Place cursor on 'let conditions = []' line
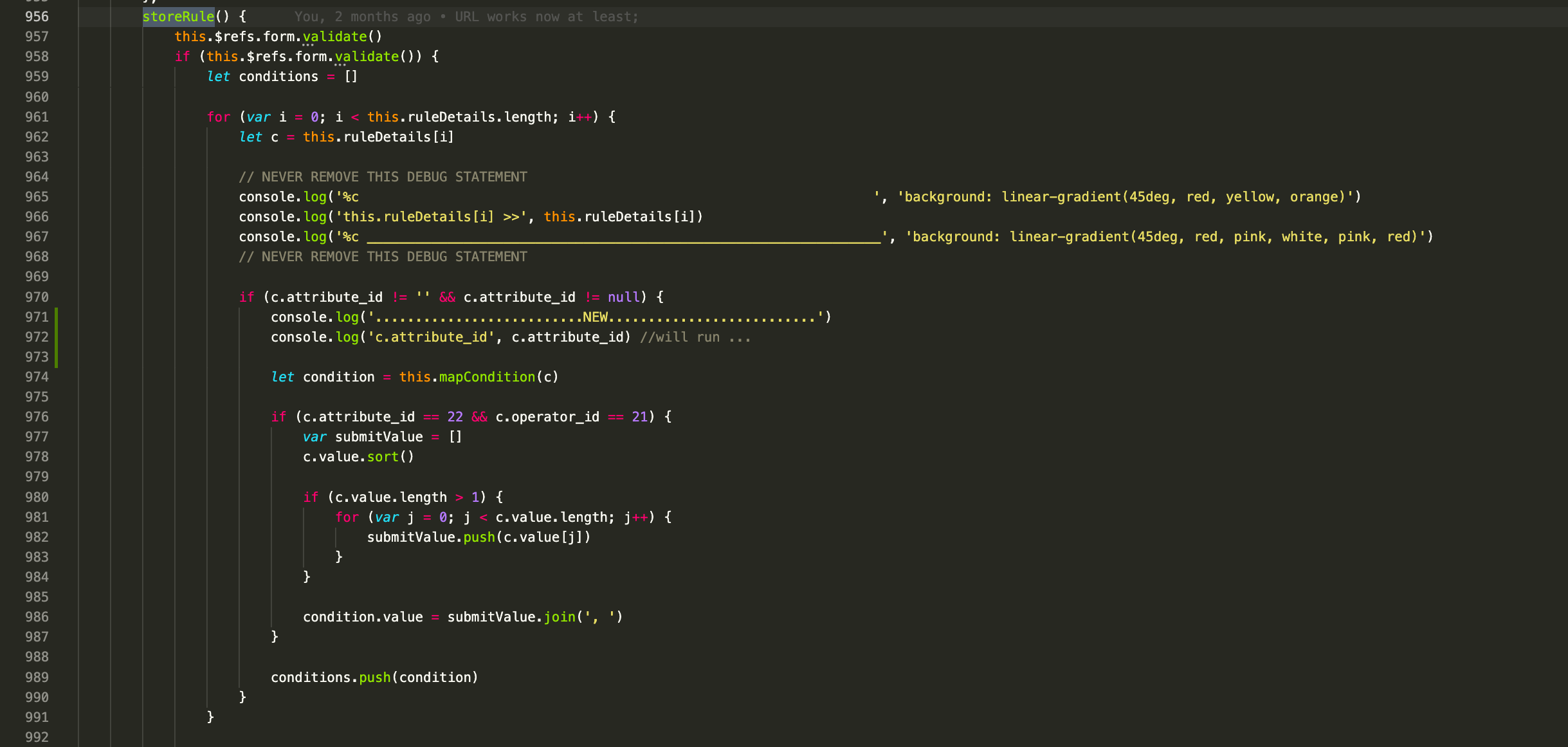Image resolution: width=1568 pixels, height=747 pixels. pyautogui.click(x=282, y=77)
